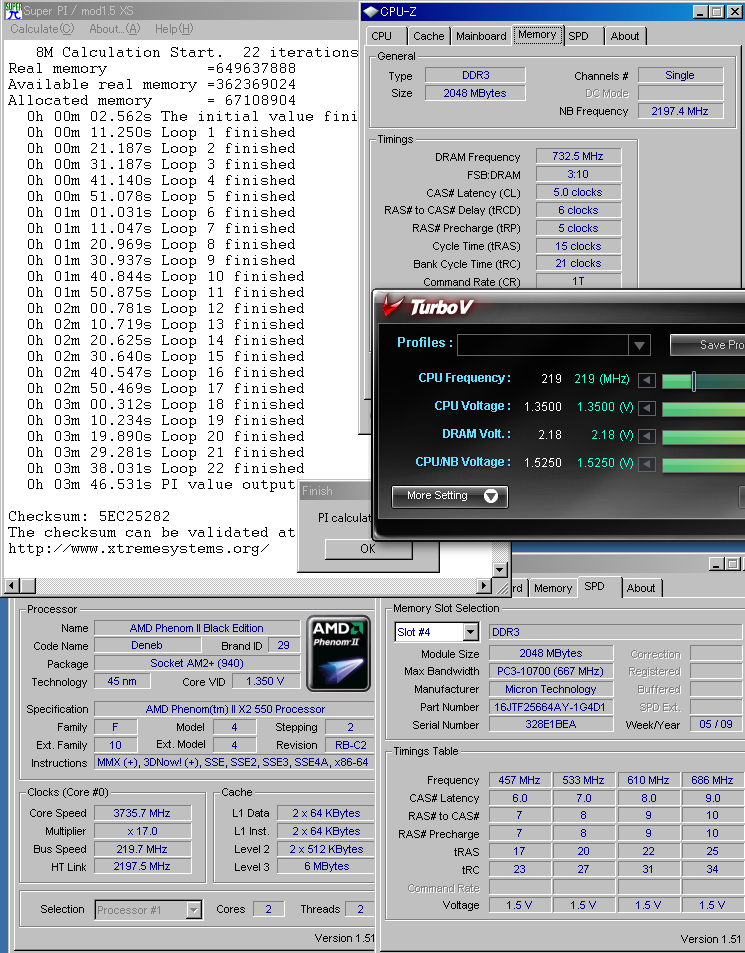The image size is (745, 953).
Task: Decrease CPU/NB Voltage with left arrow
Action: tap(647, 464)
